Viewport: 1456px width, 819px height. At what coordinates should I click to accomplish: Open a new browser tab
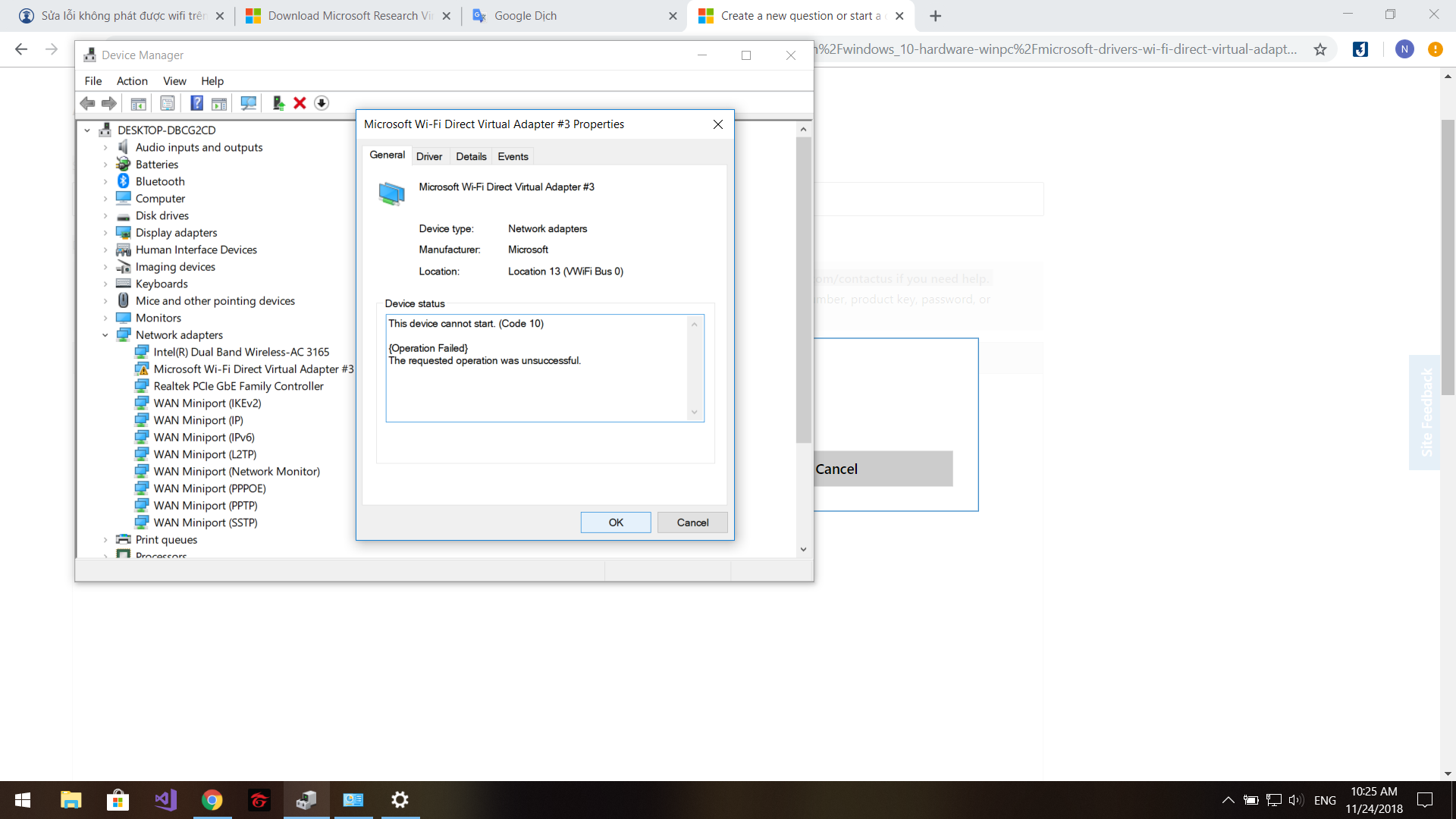pos(935,16)
